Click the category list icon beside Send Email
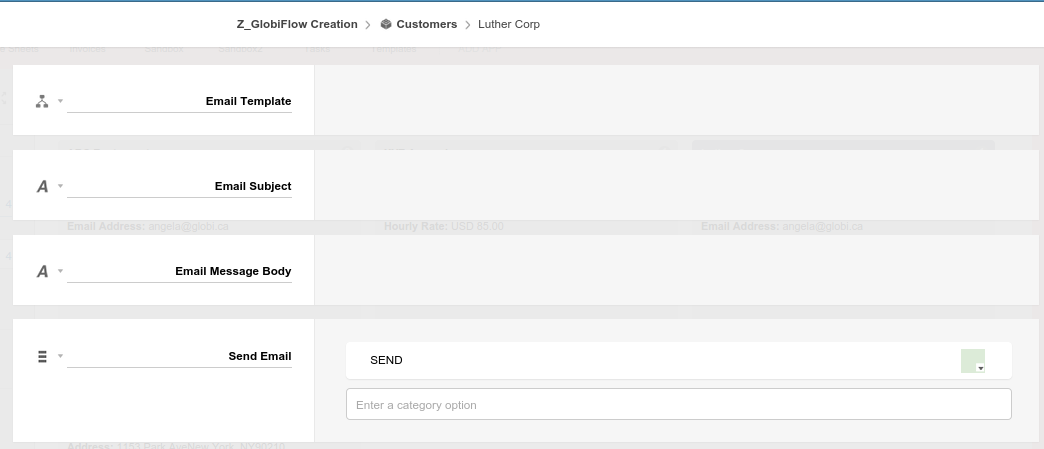The image size is (1044, 449). (42, 356)
